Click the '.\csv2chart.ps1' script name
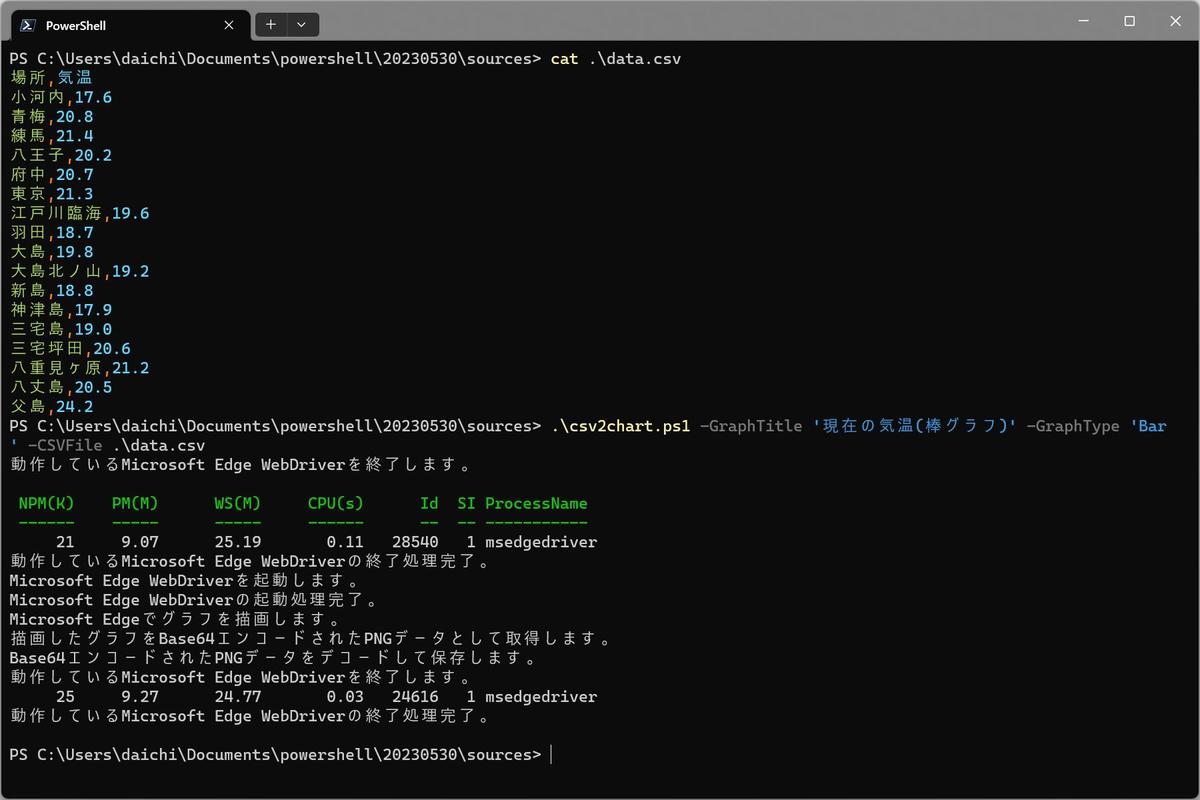 click(620, 426)
